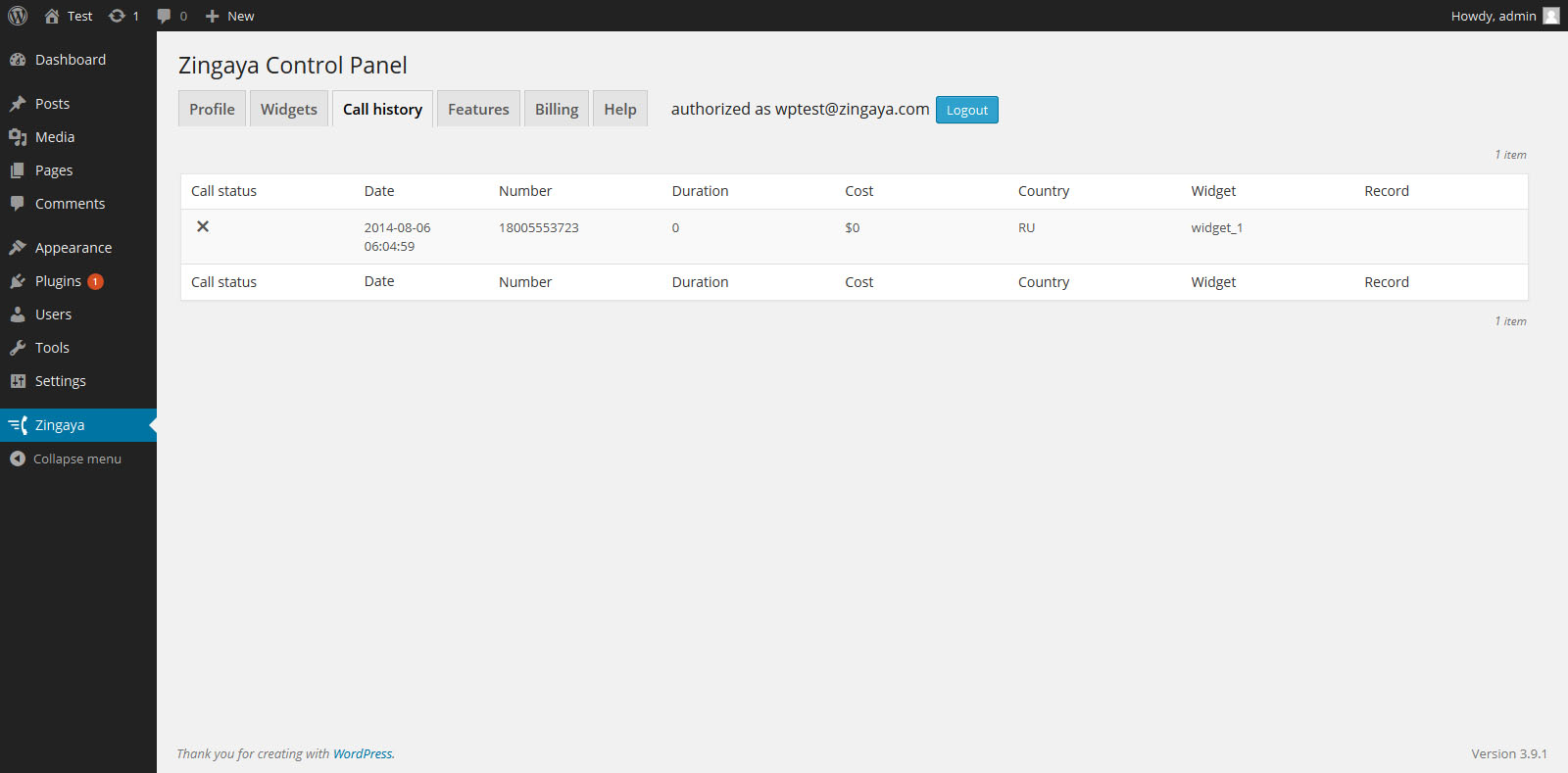This screenshot has height=773, width=1568.
Task: Click the date 2014-08-06 06:04:59
Action: coord(398,237)
